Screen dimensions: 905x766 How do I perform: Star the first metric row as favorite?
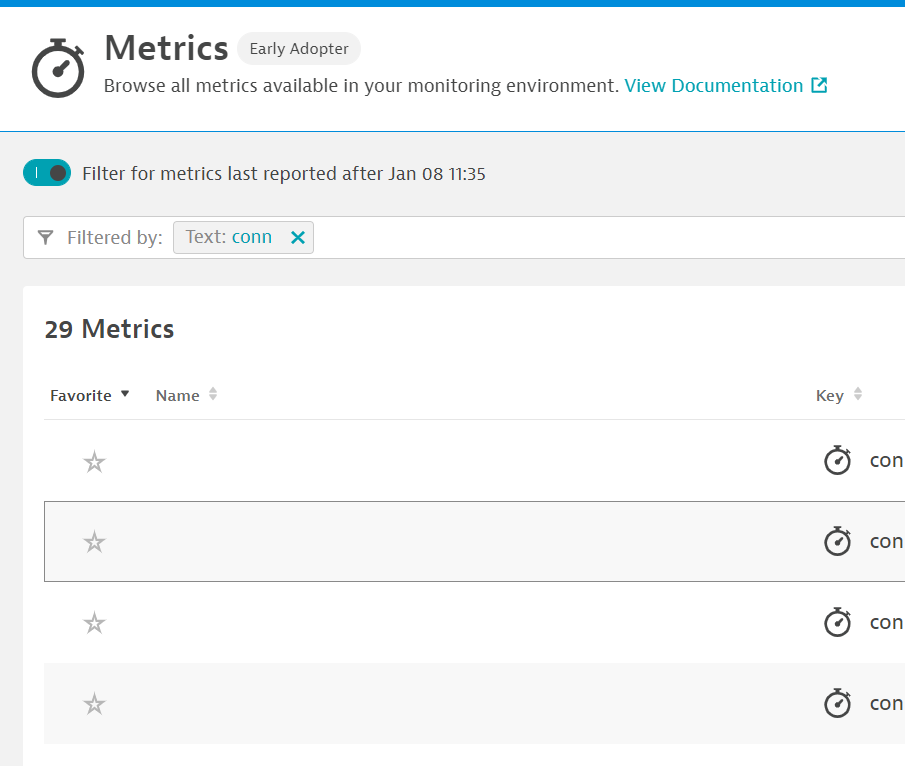coord(94,462)
